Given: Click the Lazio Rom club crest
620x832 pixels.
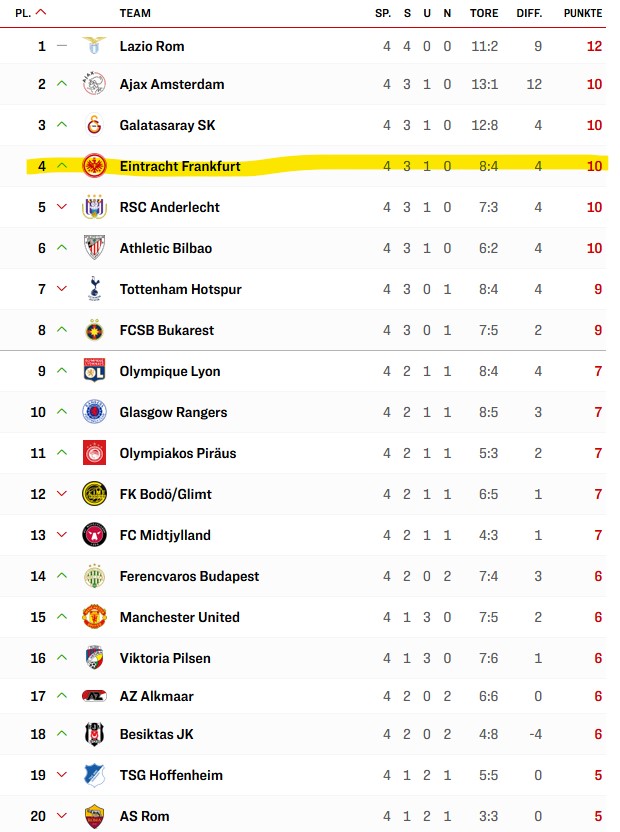Looking at the screenshot, I should [94, 46].
